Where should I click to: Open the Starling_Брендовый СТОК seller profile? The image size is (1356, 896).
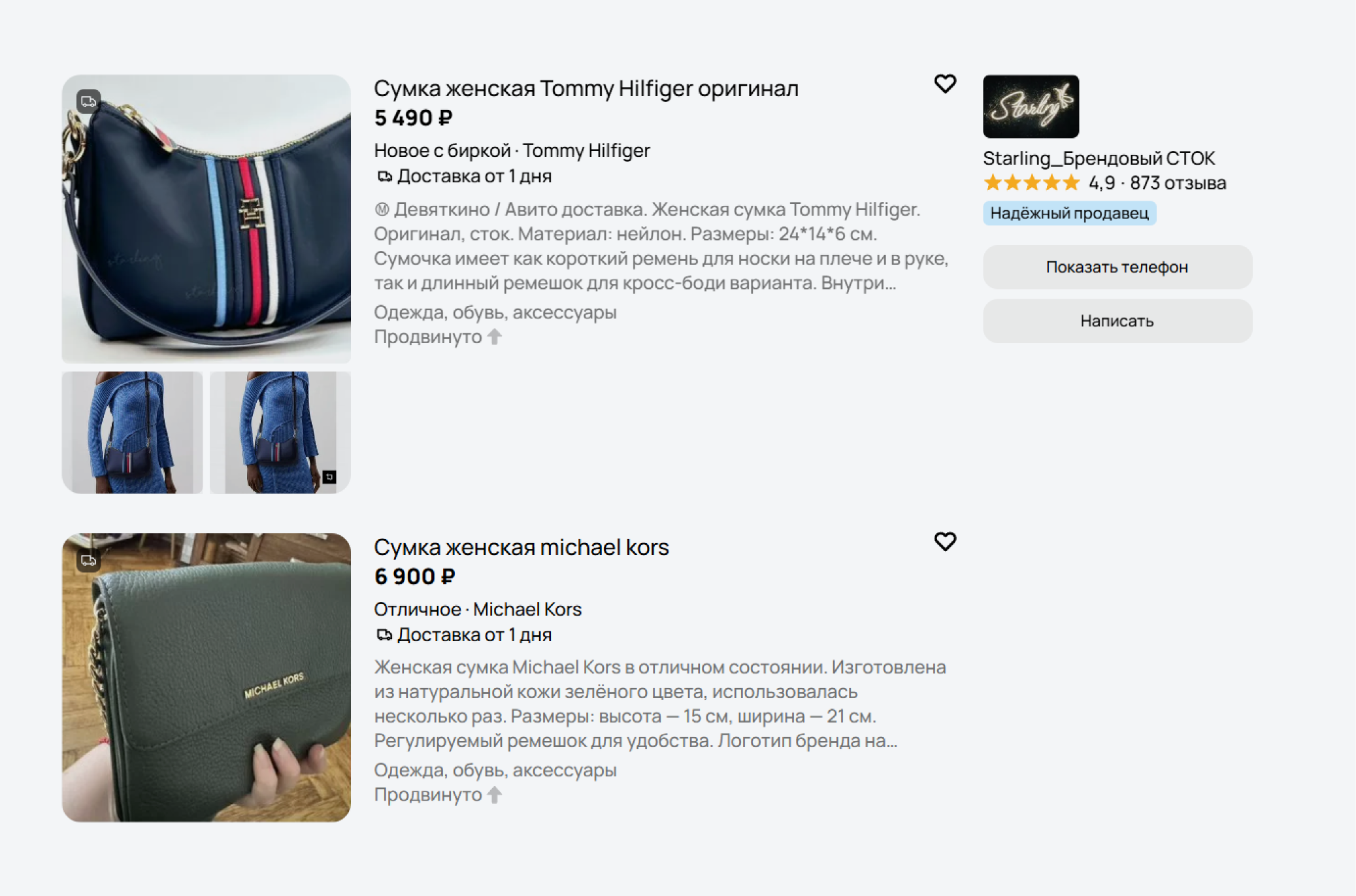pyautogui.click(x=1099, y=158)
